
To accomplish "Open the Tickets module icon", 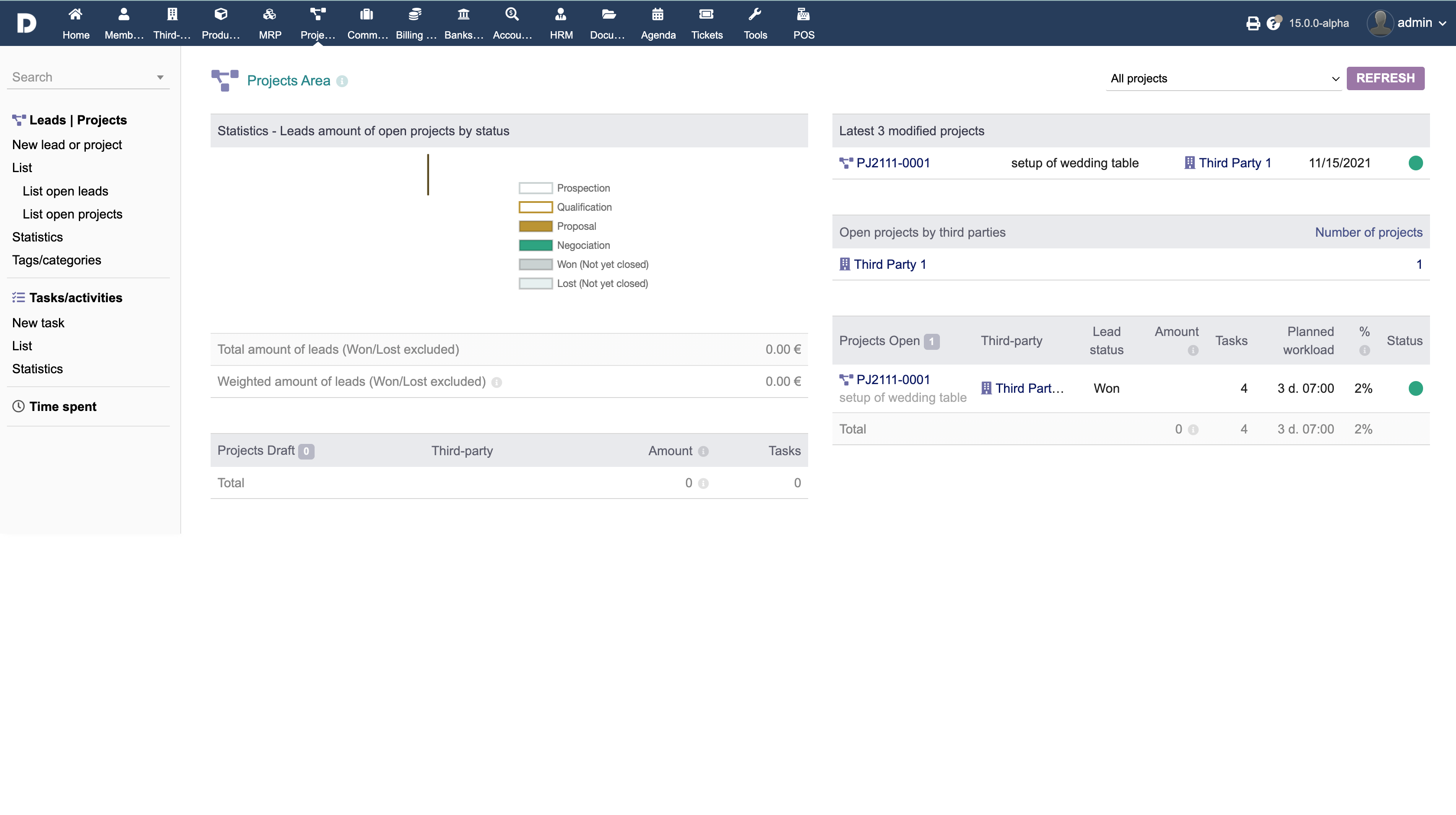I will [706, 15].
